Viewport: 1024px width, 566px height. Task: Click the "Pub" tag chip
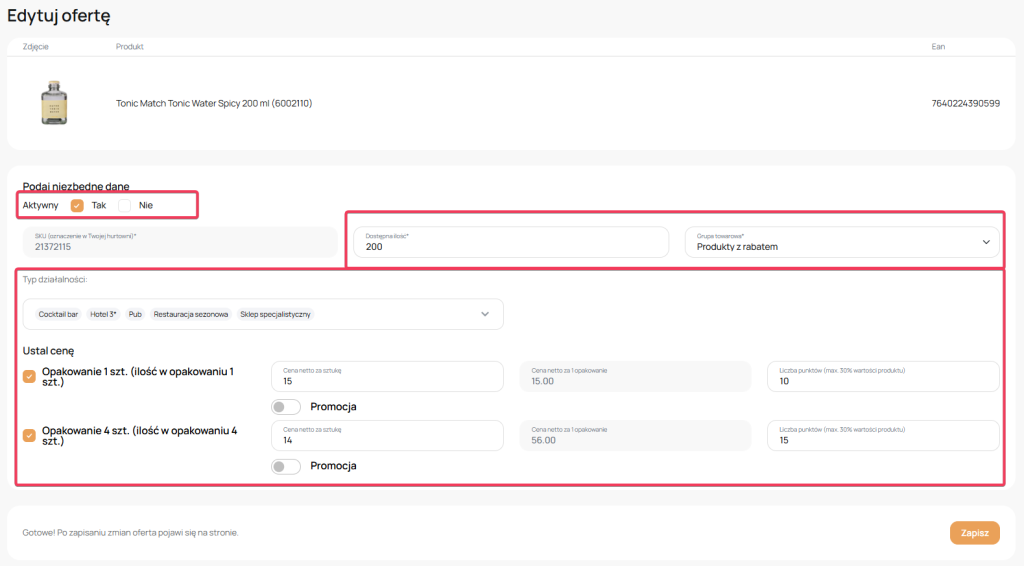click(x=135, y=314)
